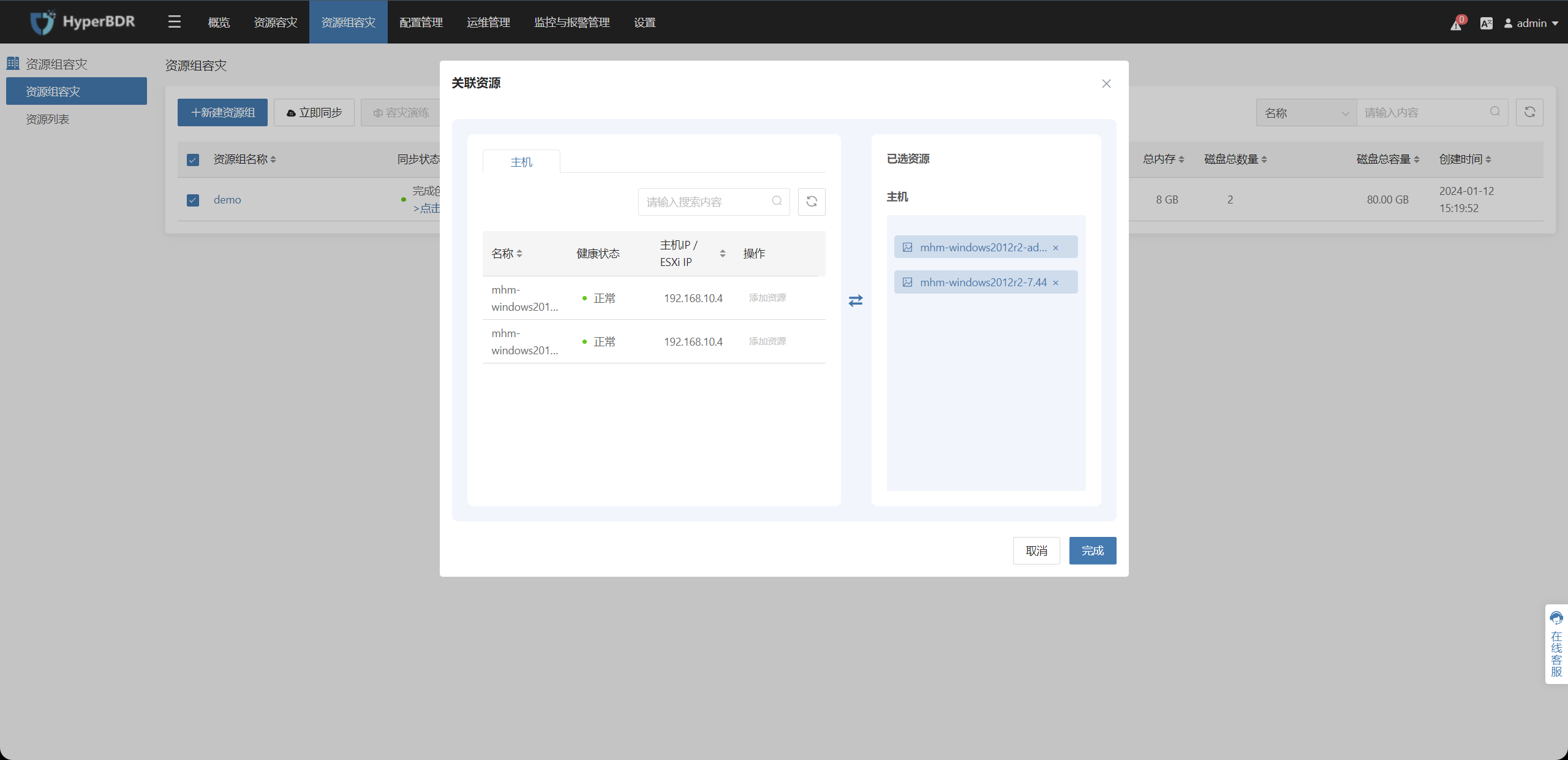The height and width of the screenshot is (760, 1568).
Task: Click the 8 GB memory cell
Action: (x=1167, y=200)
